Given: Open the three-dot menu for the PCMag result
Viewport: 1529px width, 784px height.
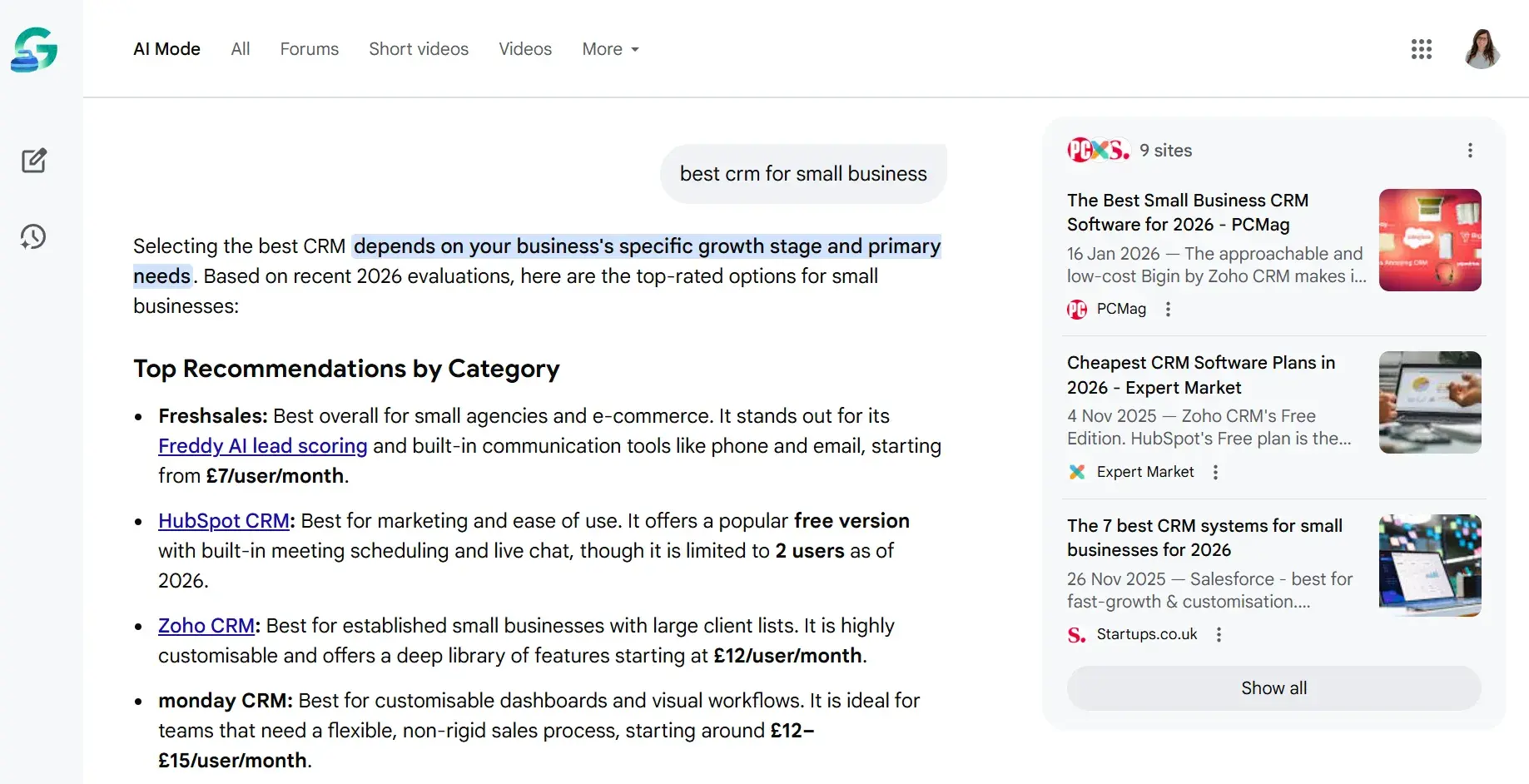Looking at the screenshot, I should (1168, 309).
